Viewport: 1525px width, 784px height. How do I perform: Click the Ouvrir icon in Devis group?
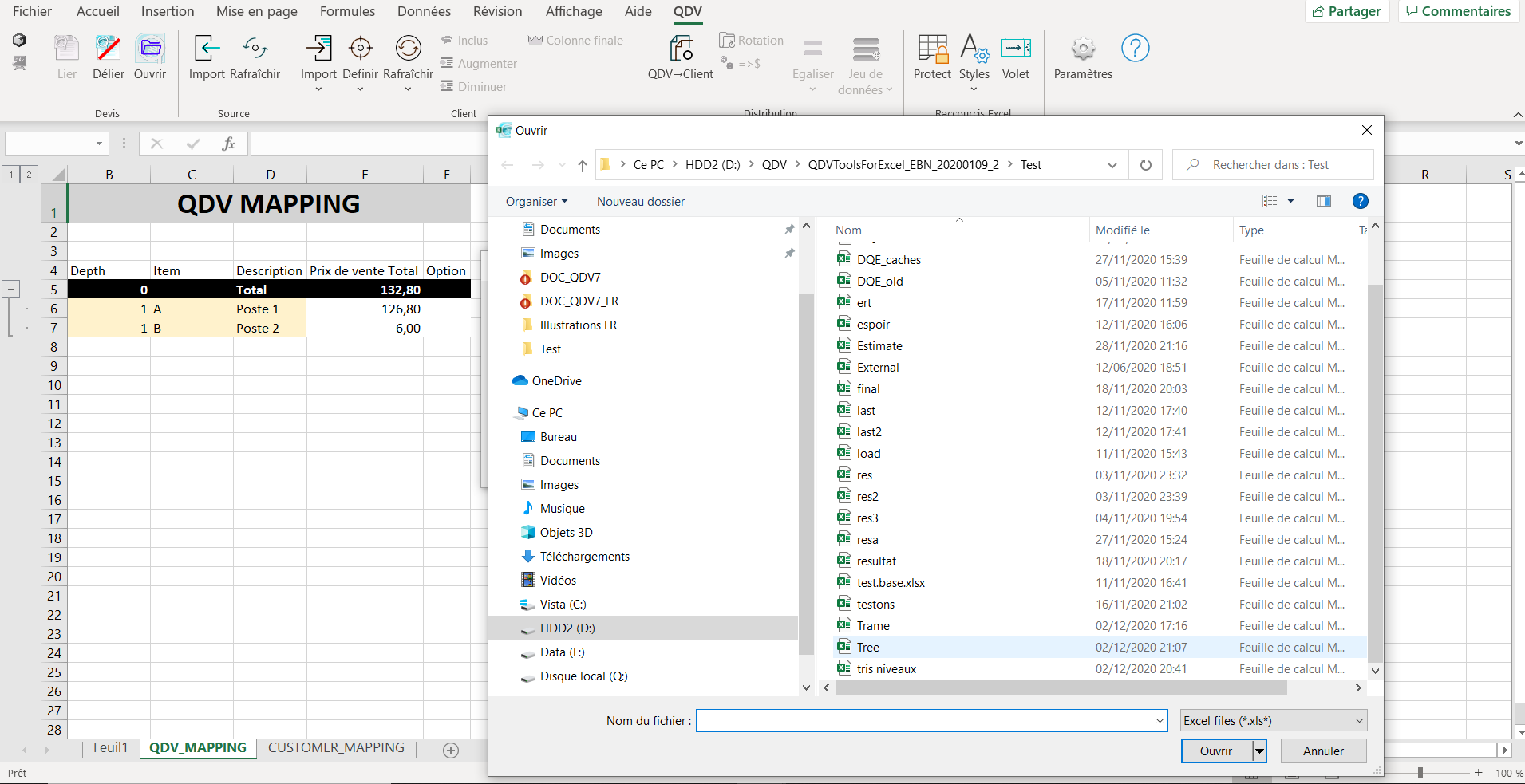pyautogui.click(x=150, y=49)
